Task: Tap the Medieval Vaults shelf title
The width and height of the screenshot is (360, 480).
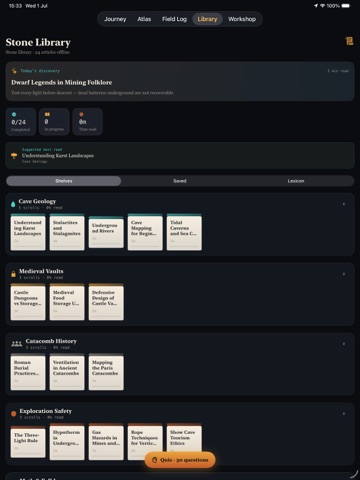Action: (41, 271)
